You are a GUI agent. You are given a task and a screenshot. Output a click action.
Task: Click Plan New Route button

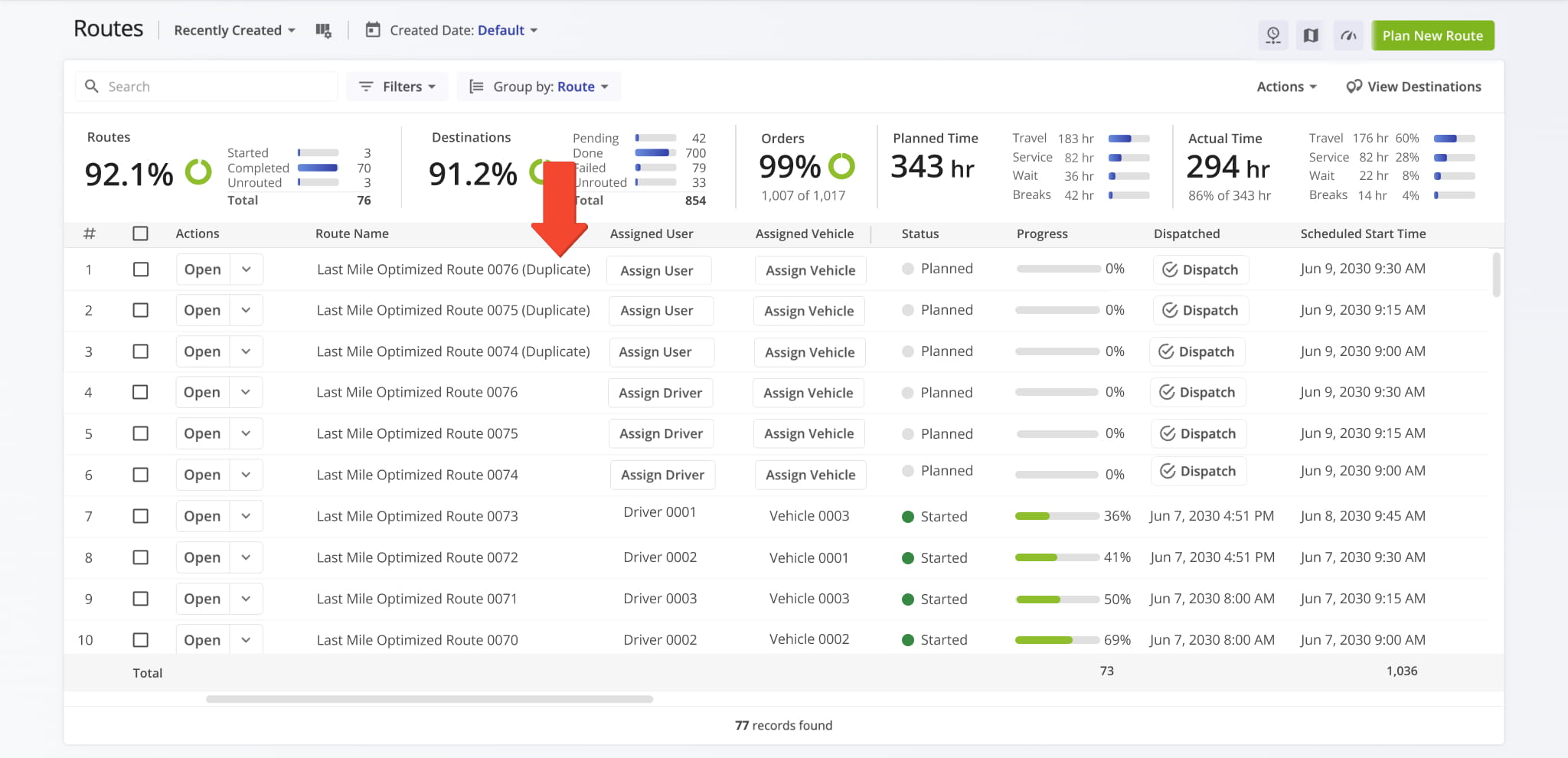click(x=1432, y=35)
